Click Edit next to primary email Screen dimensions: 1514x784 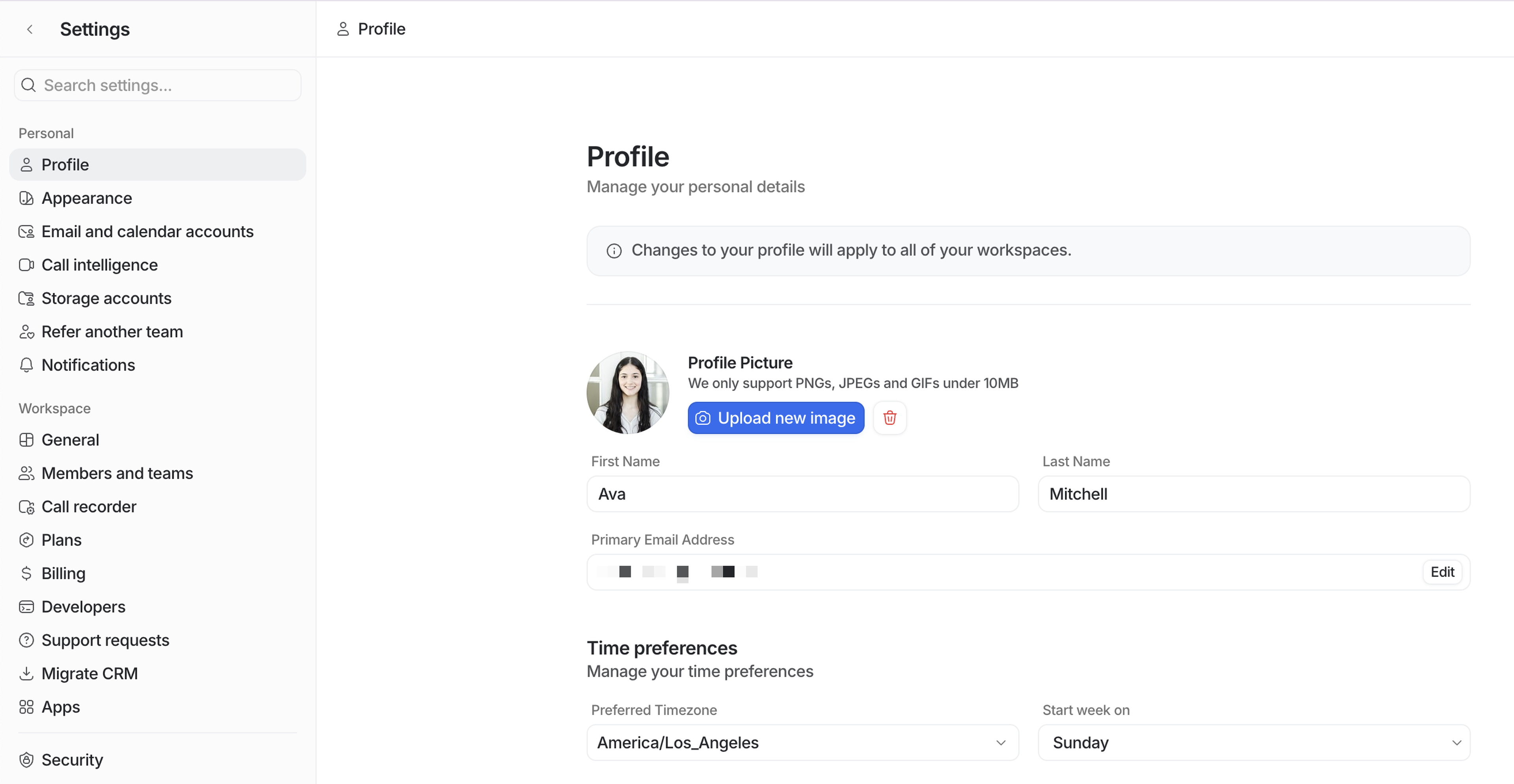(1442, 572)
